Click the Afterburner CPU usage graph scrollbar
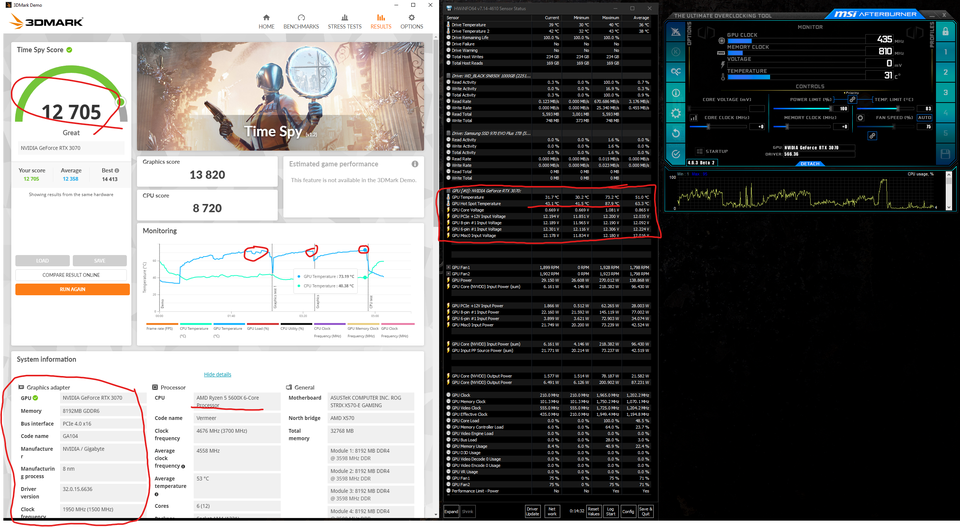 coord(948,191)
